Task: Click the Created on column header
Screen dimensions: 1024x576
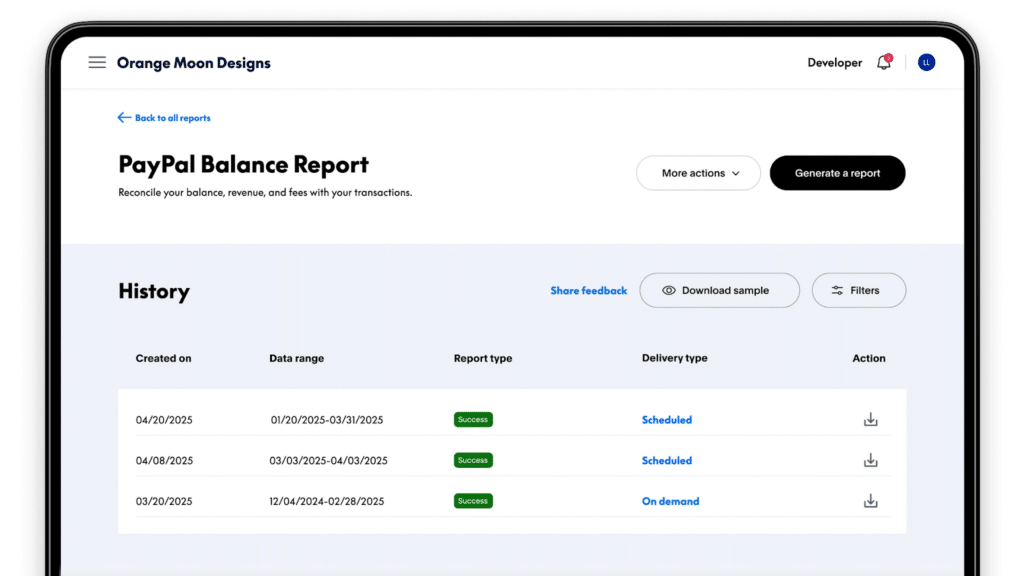Action: 163,358
